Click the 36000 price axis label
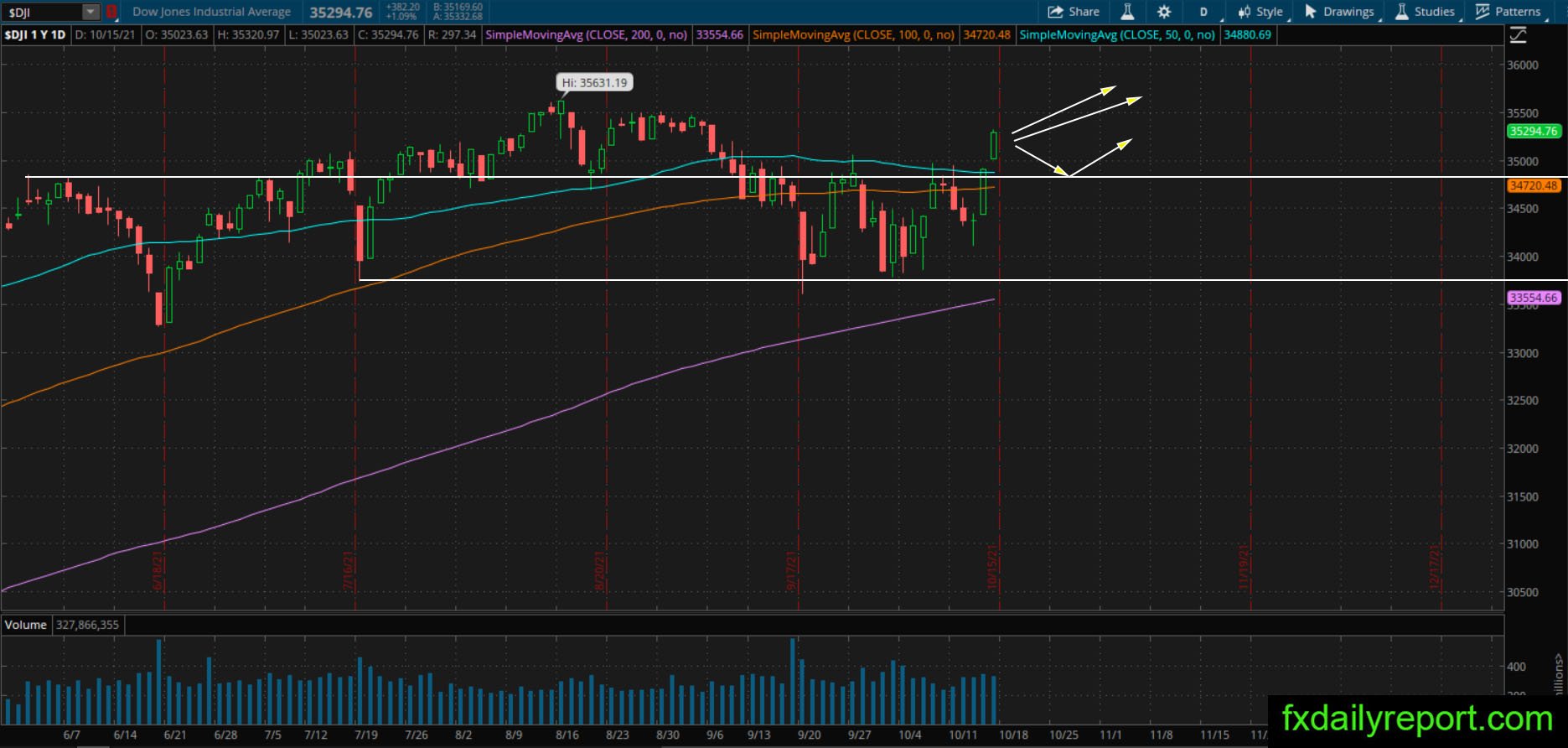Screen dimensions: 1568x748 tap(1523, 65)
